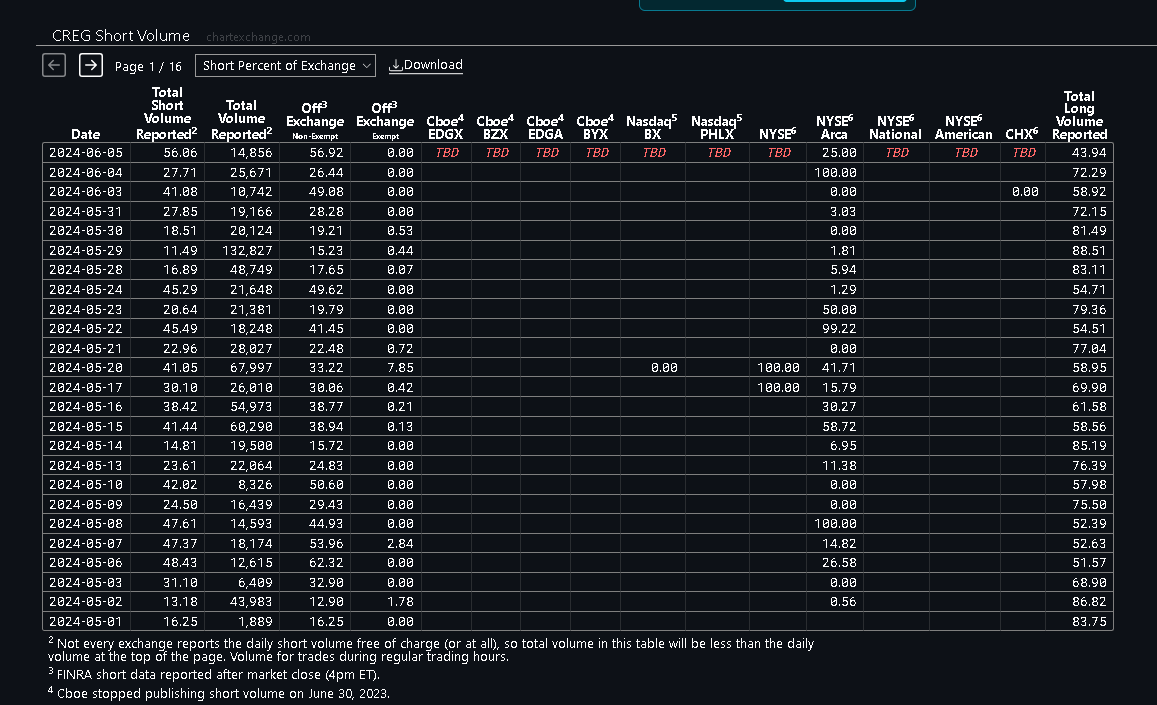Select Total Volume Reported column header
The image size is (1157, 705).
point(241,120)
